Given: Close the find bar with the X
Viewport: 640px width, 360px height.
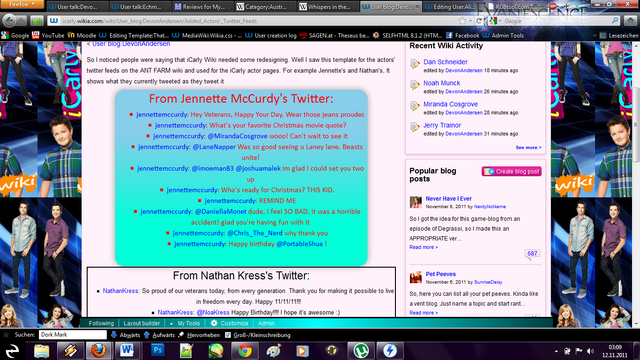Looking at the screenshot, I should [6, 335].
